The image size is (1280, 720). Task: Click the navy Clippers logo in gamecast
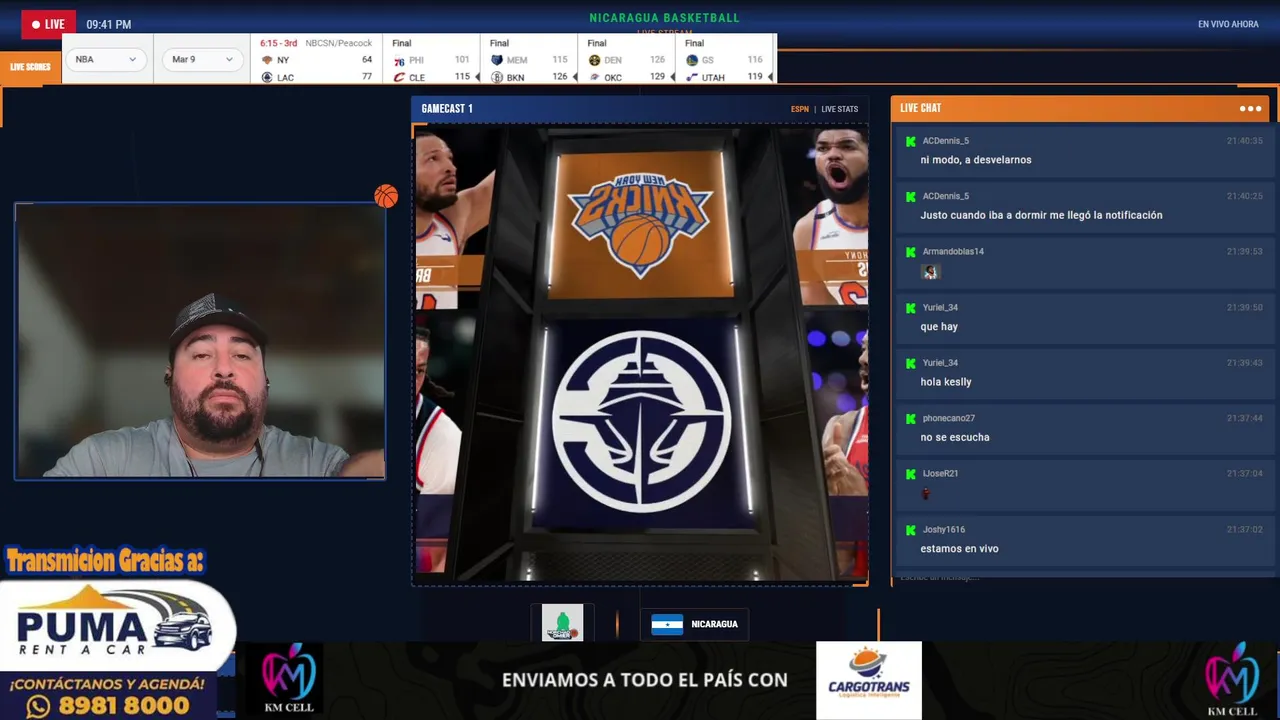click(642, 422)
